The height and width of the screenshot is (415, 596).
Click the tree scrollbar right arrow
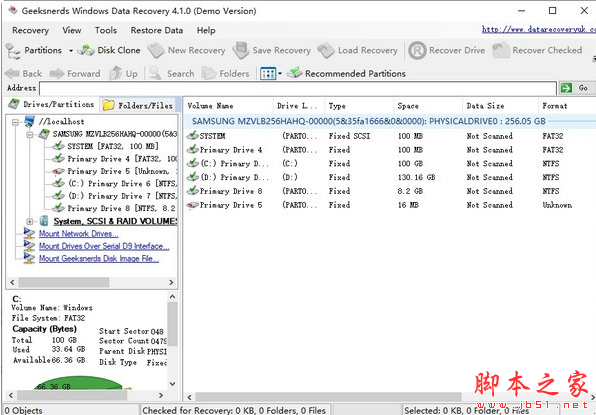171,282
